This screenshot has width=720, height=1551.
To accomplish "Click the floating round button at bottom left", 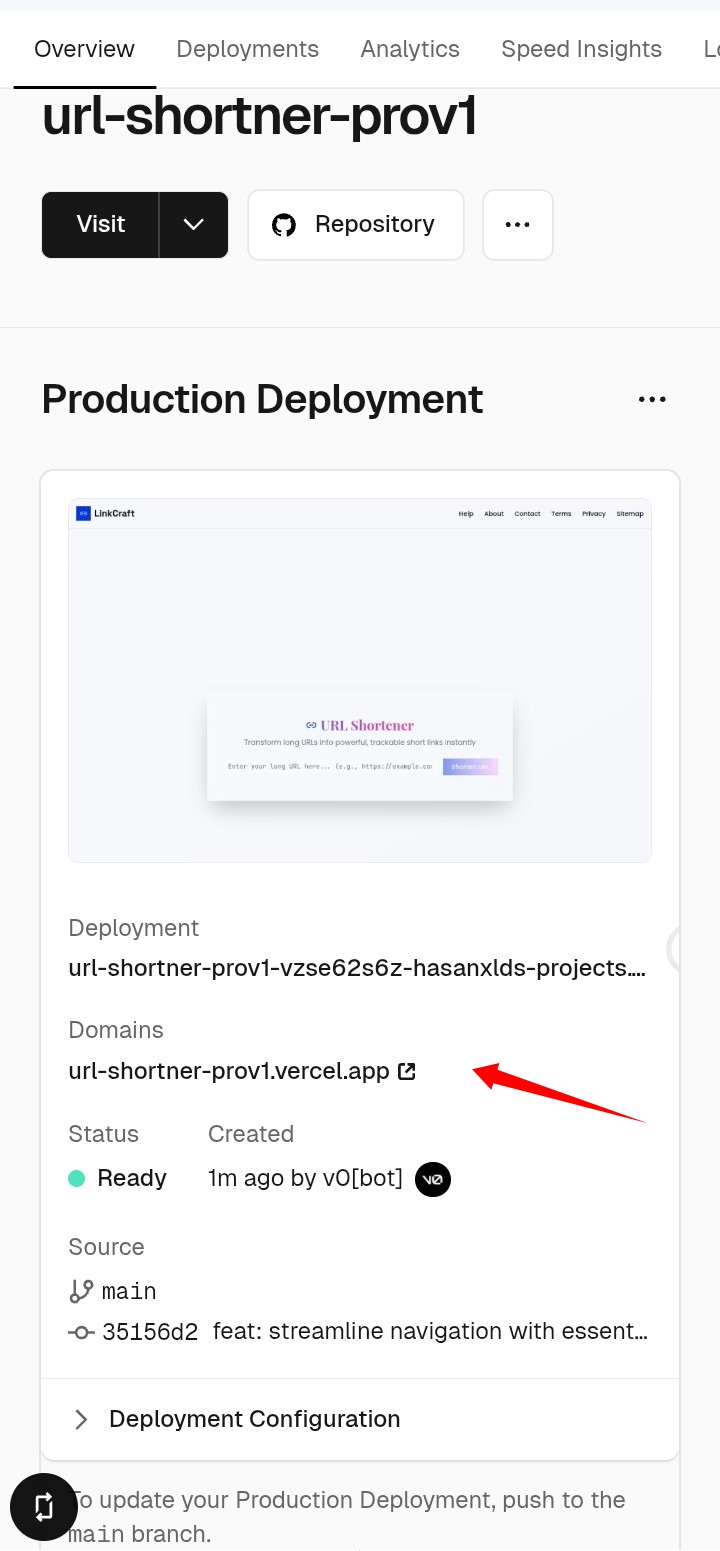I will 44,1506.
